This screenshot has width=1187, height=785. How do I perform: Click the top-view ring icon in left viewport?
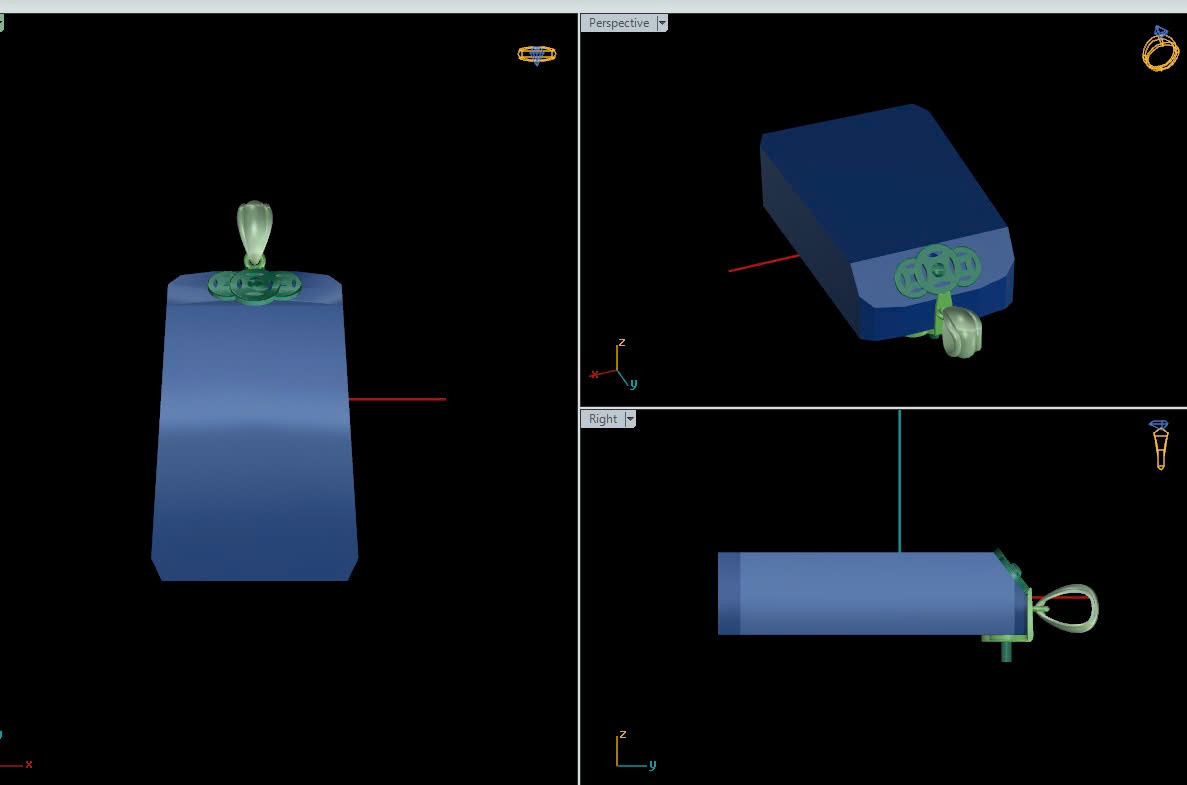537,54
